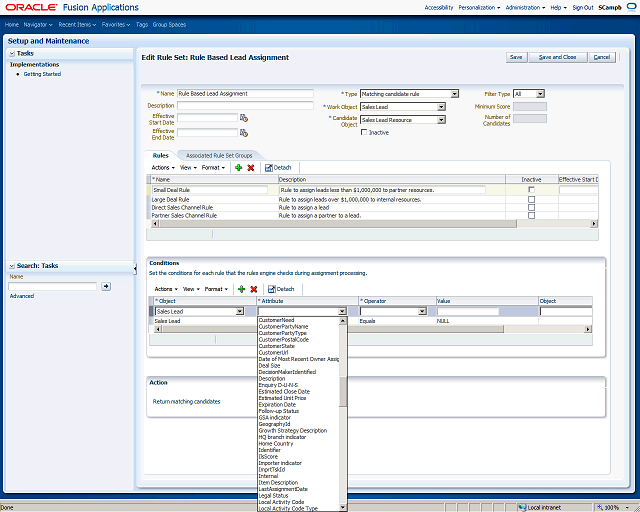Image resolution: width=640 pixels, height=512 pixels.
Task: Delete selected rule with red X in Rules toolbar
Action: tap(251, 167)
